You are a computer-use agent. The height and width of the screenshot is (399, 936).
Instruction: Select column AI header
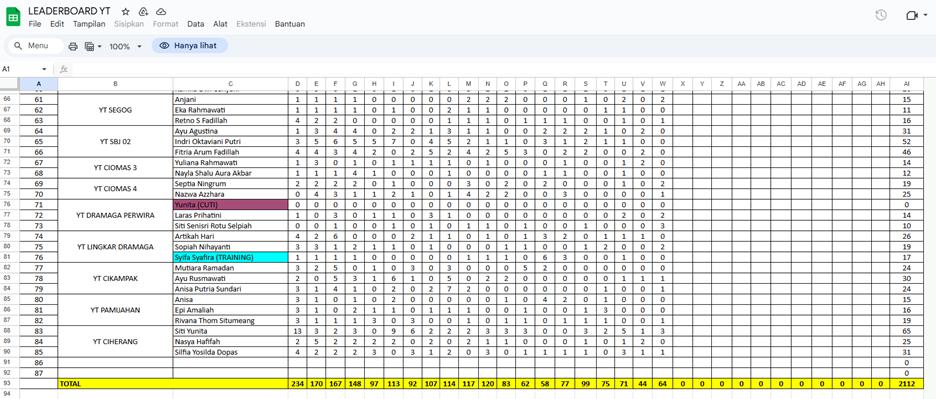(x=906, y=84)
